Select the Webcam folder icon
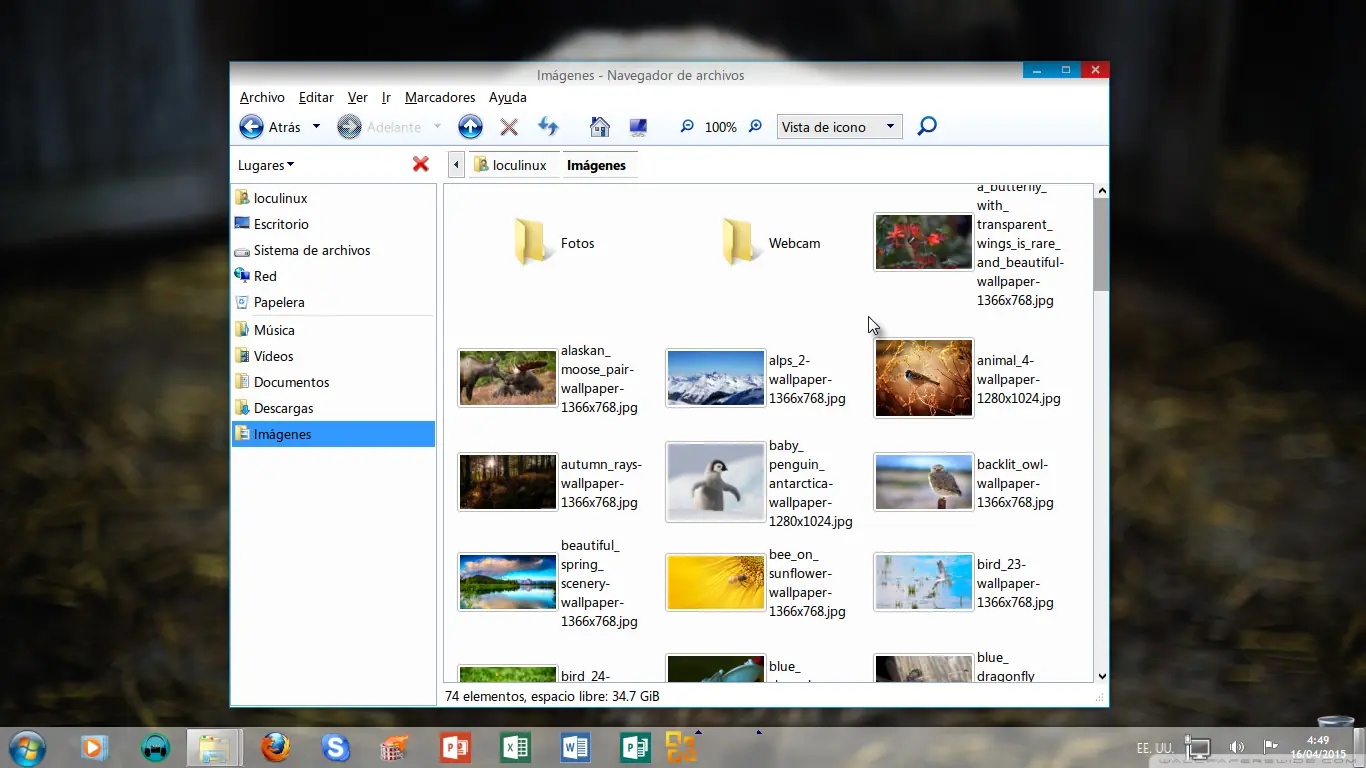This screenshot has height=768, width=1366. coord(739,242)
